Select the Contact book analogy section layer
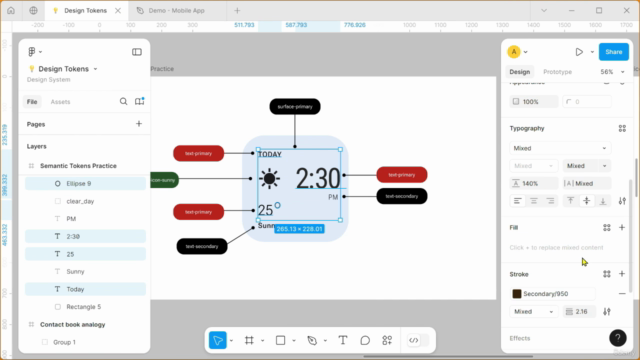The height and width of the screenshot is (360, 640). coord(73,324)
